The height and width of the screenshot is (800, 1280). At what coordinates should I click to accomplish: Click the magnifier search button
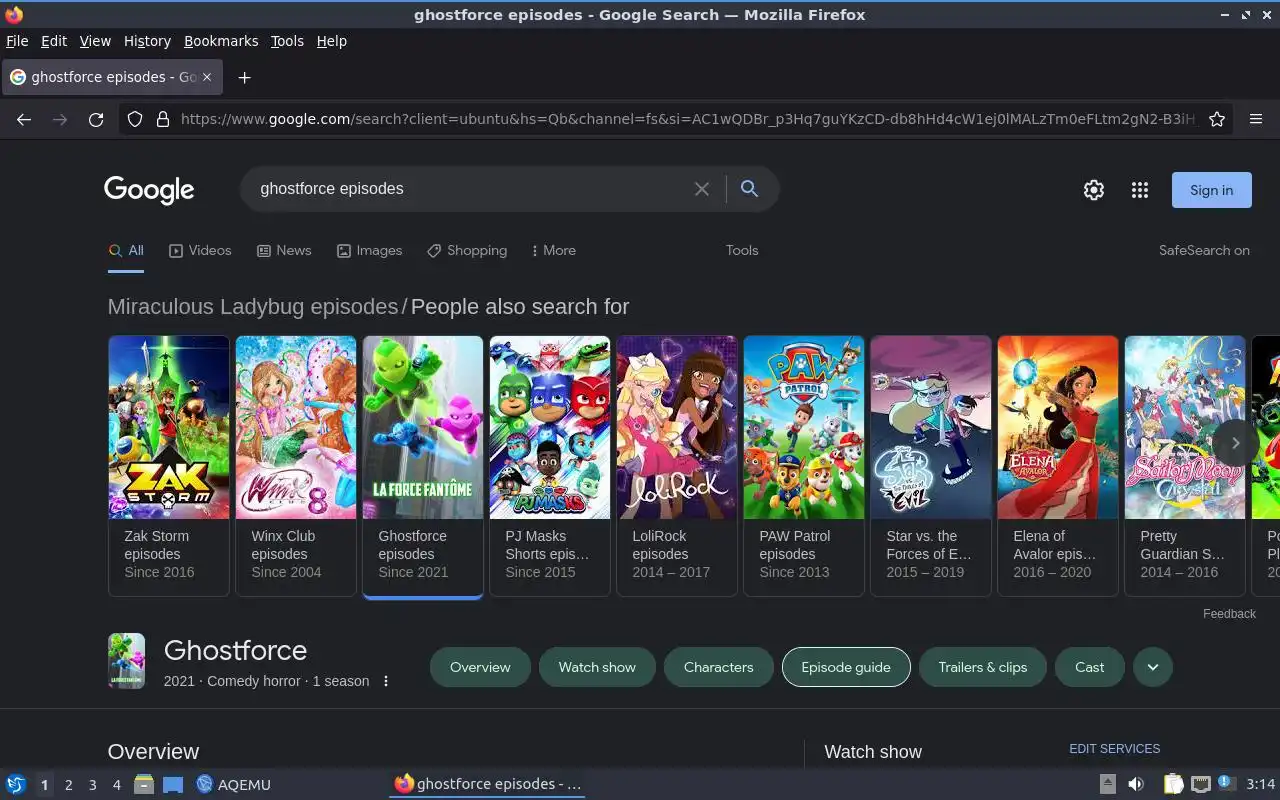[x=749, y=189]
